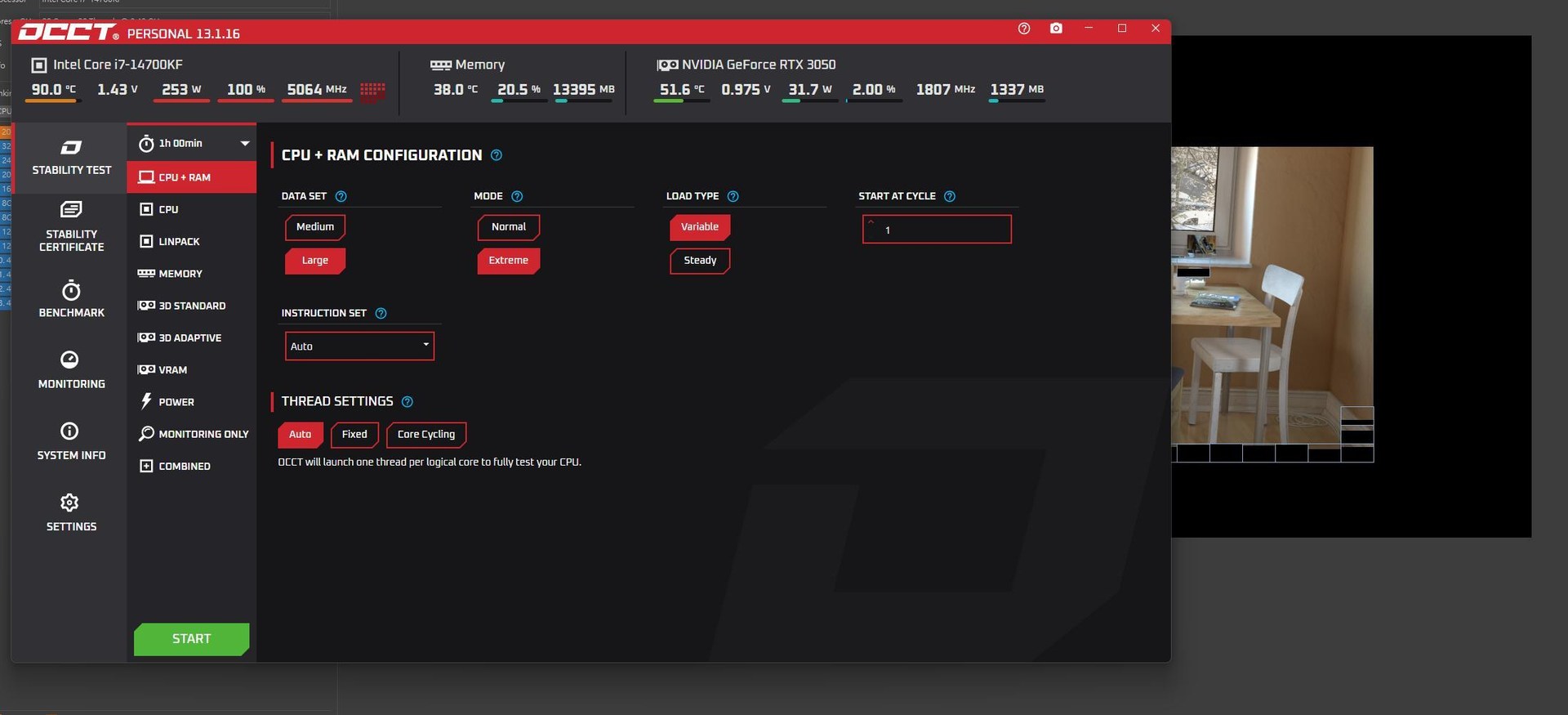Image resolution: width=1568 pixels, height=715 pixels.
Task: Click the CPU core usage grid icon
Action: pos(372,90)
